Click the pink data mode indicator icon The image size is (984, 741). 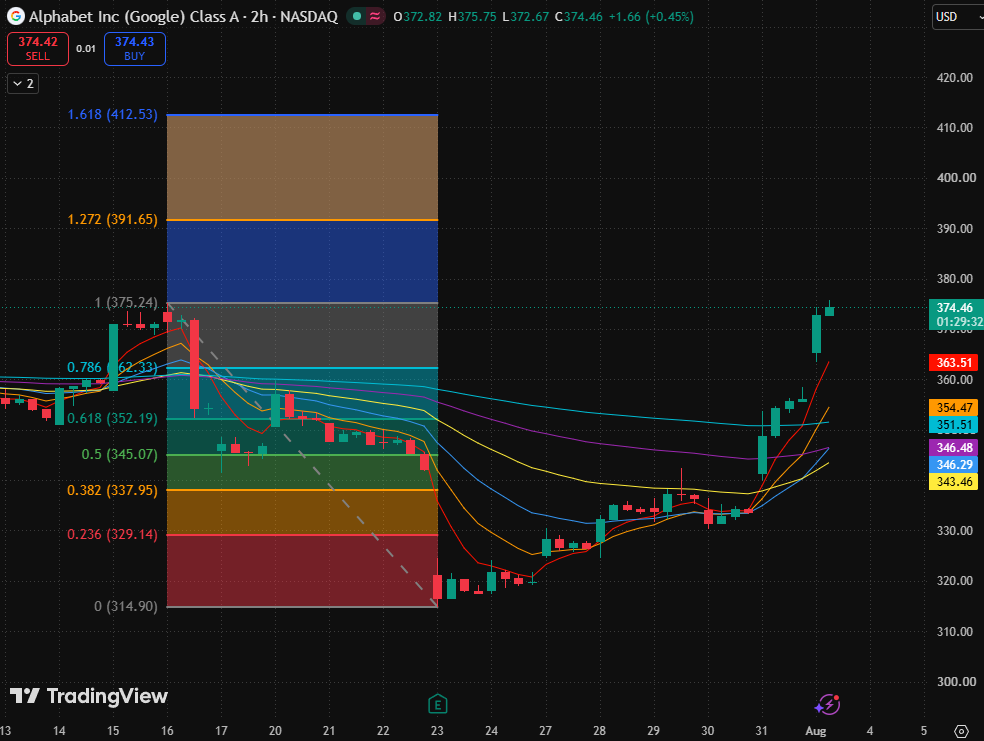click(375, 17)
